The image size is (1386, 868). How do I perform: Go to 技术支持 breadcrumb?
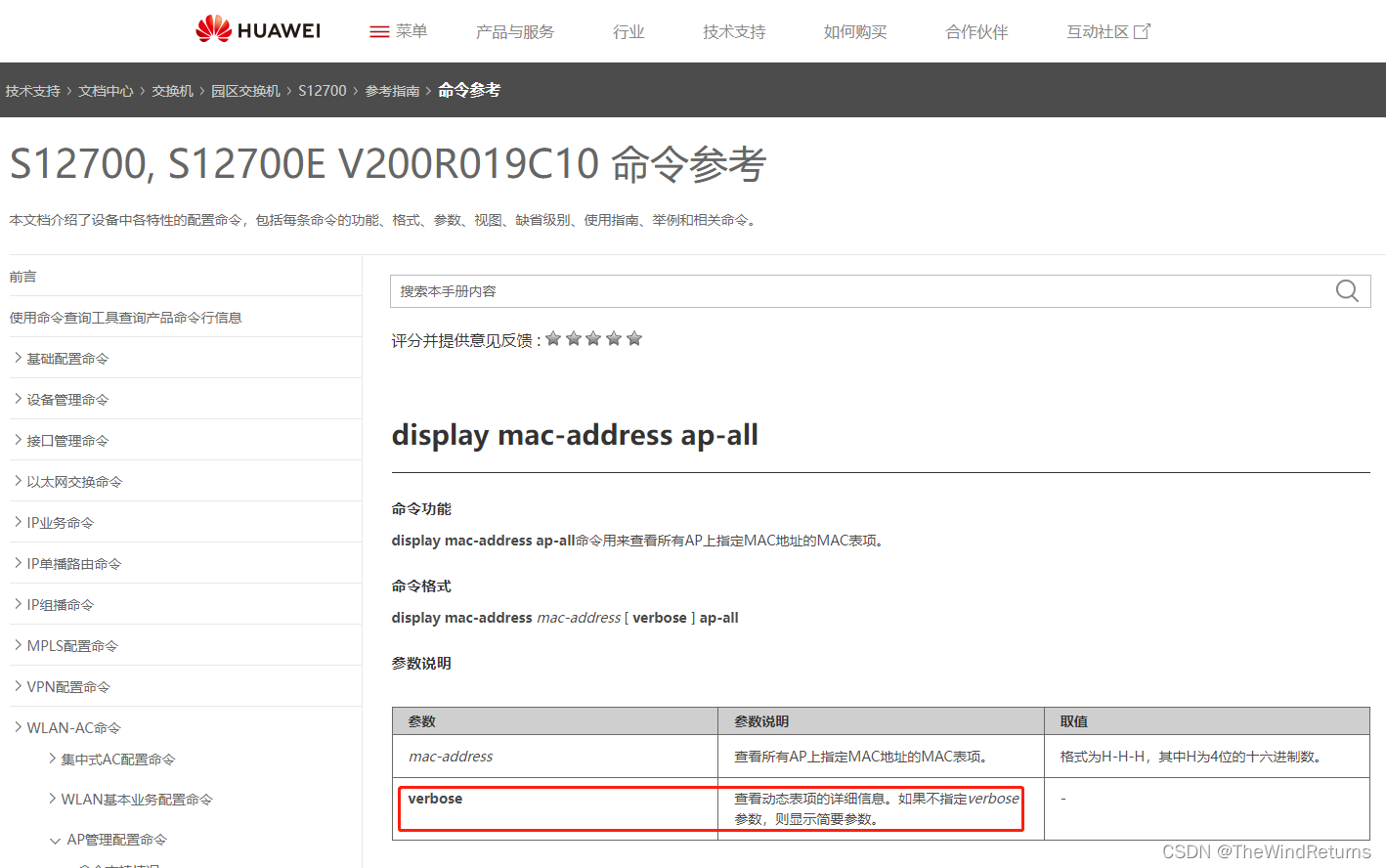click(32, 90)
